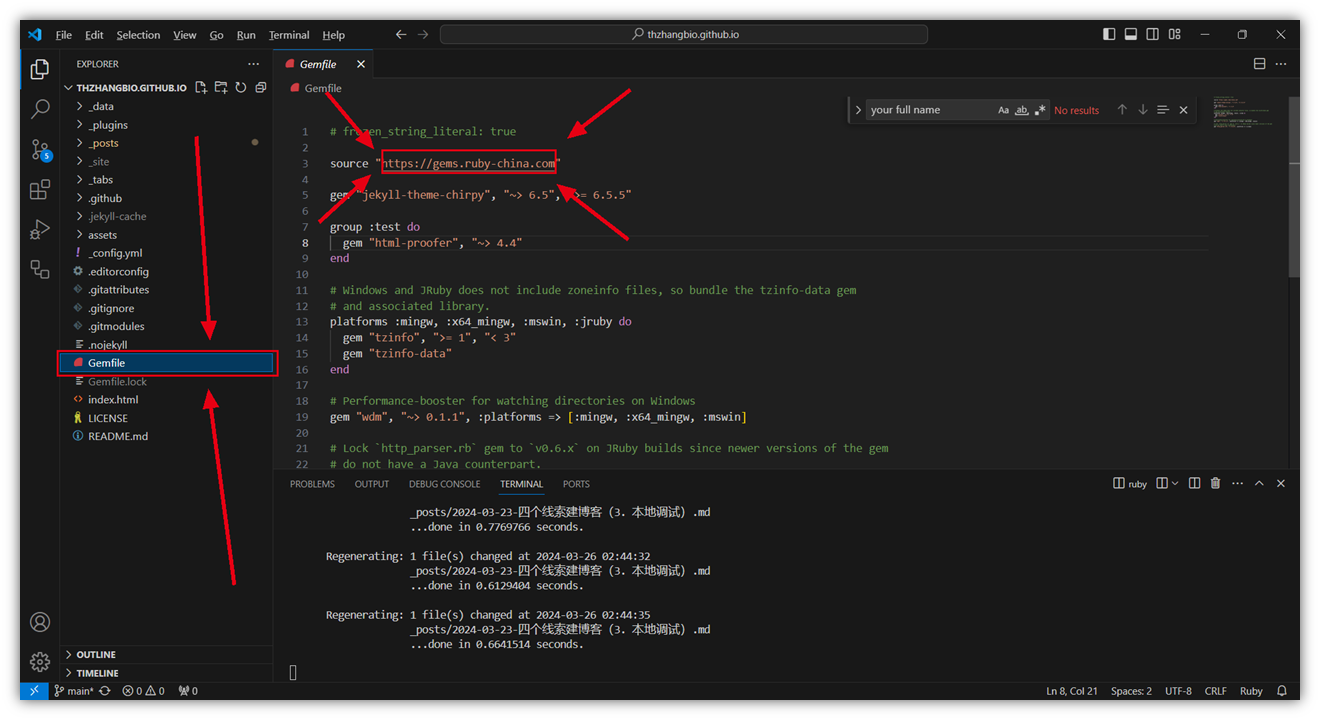
Task: Open Explorer views and more actions menu
Action: point(253,64)
